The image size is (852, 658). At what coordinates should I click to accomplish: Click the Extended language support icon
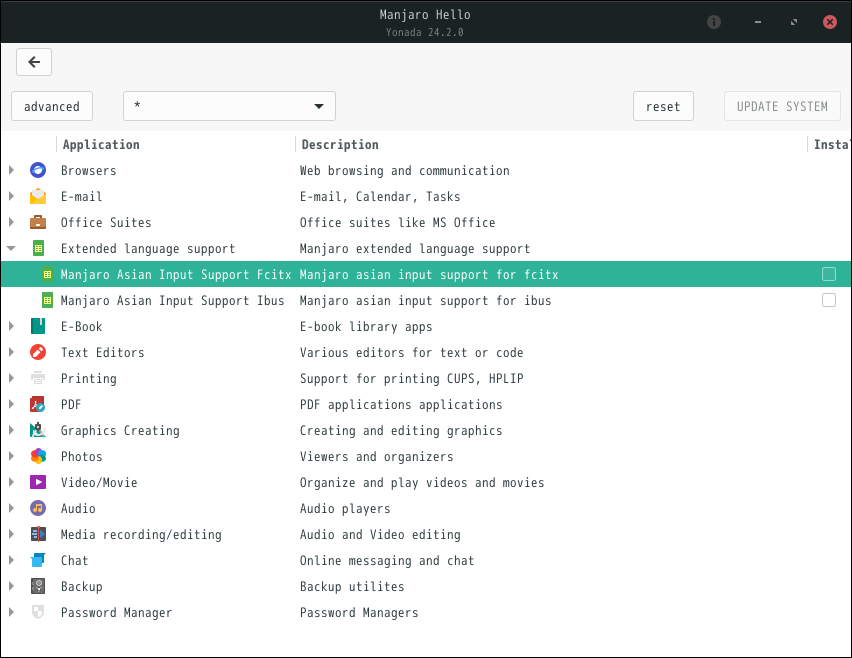coord(38,248)
